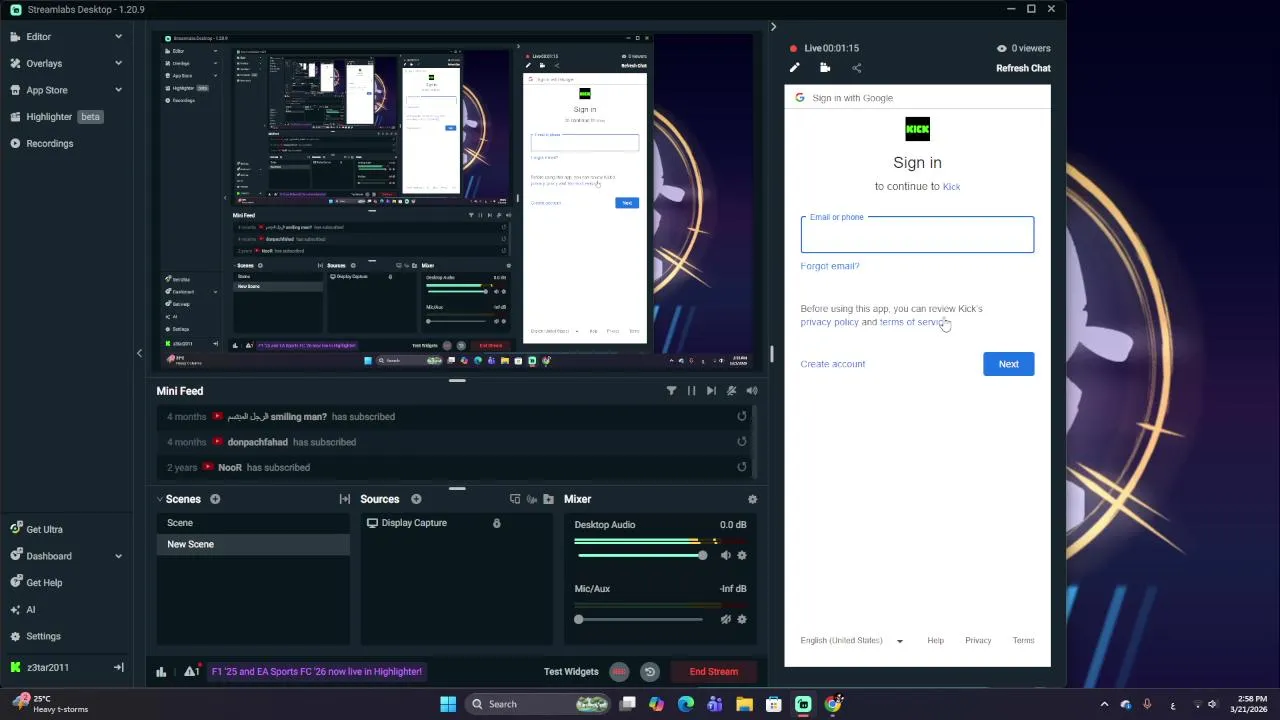Expand the Overlays menu chevron
This screenshot has height=720, width=1280.
click(118, 63)
